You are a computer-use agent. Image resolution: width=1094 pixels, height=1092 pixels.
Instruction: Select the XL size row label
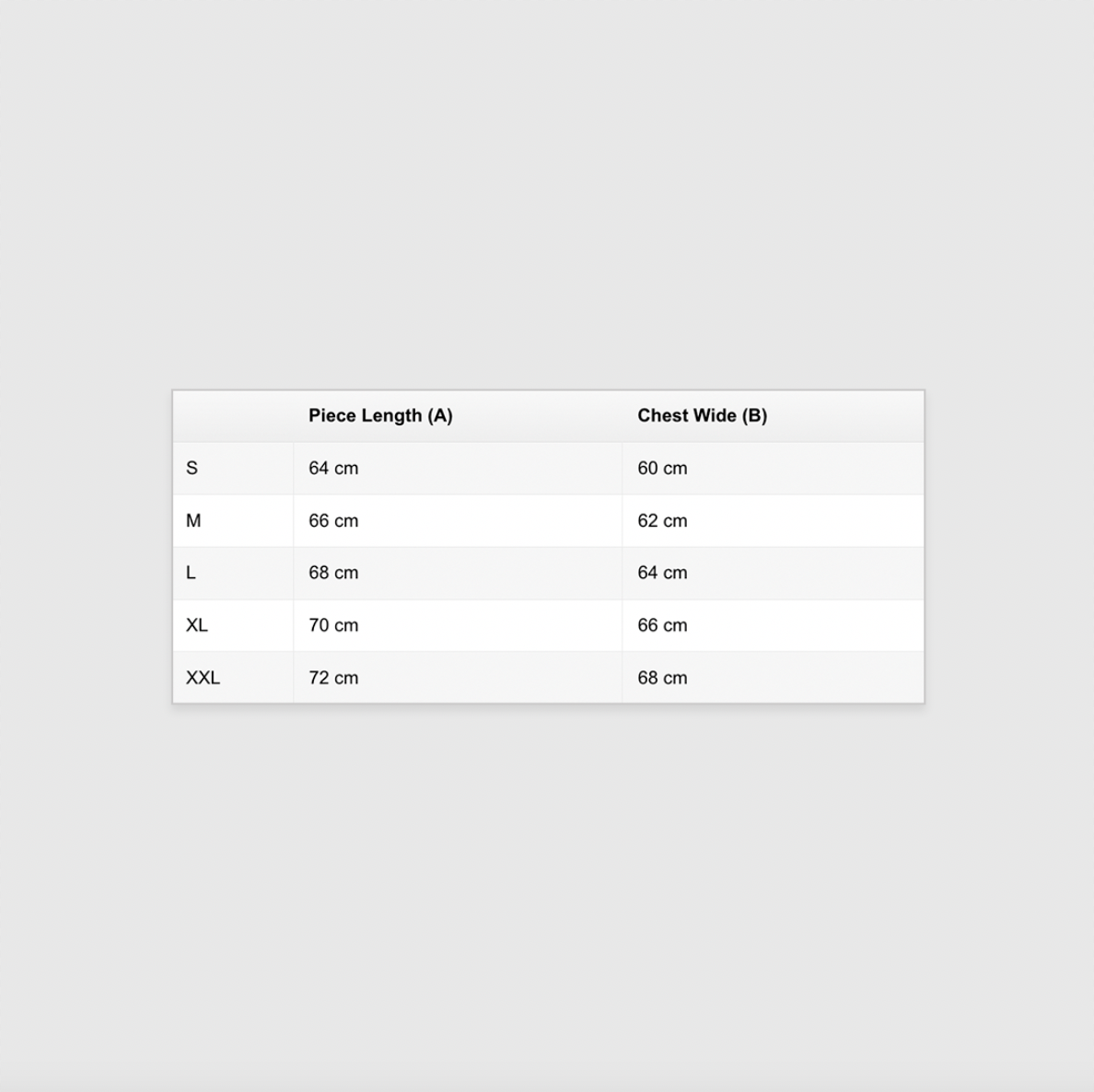[x=197, y=625]
